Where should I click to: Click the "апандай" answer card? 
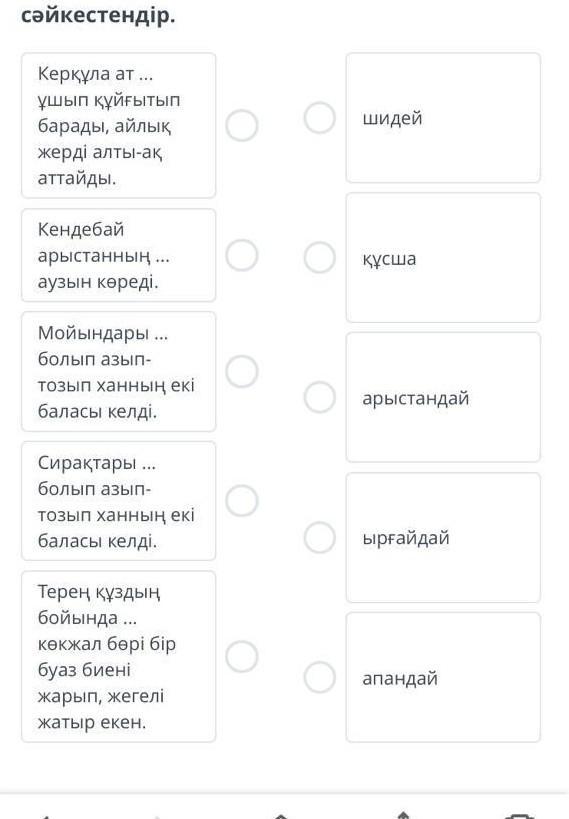click(443, 677)
